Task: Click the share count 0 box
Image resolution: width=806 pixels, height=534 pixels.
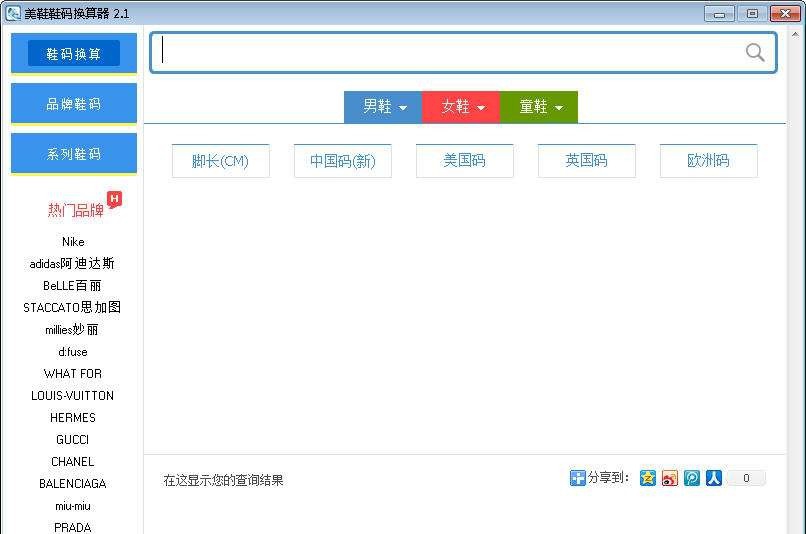Action: (746, 478)
